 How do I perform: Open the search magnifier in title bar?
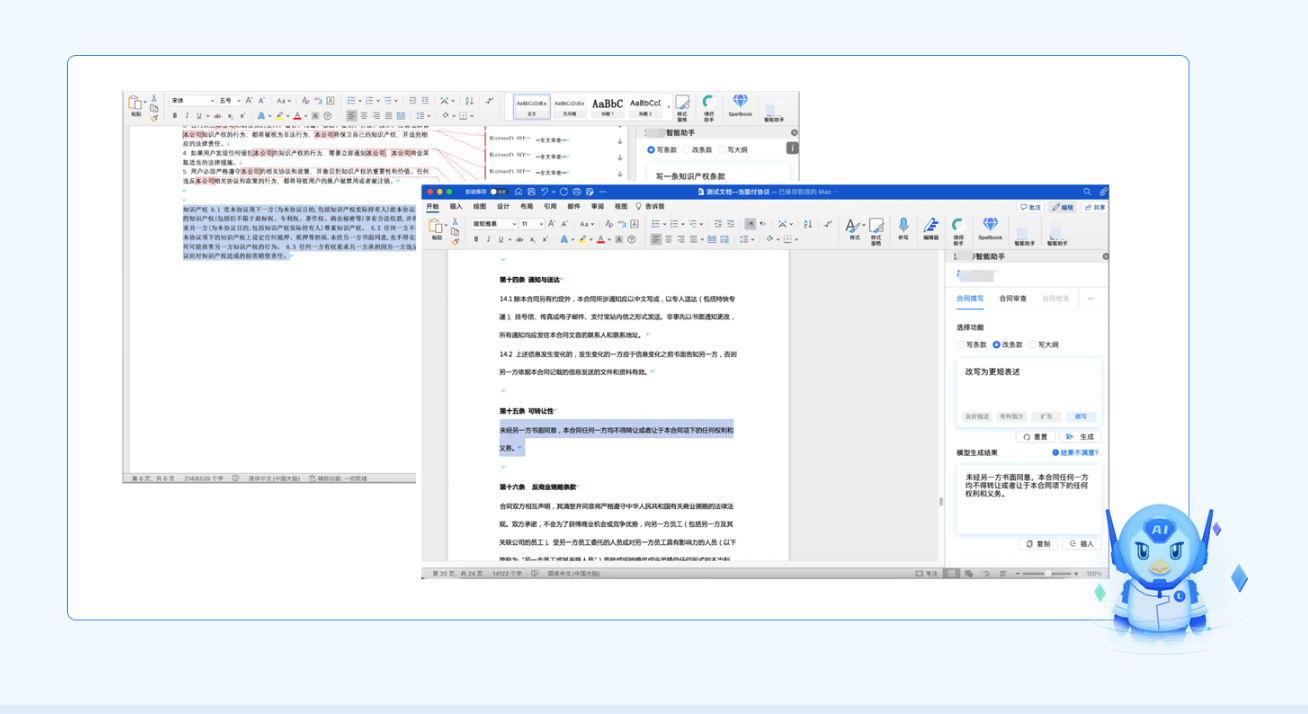click(x=1087, y=192)
